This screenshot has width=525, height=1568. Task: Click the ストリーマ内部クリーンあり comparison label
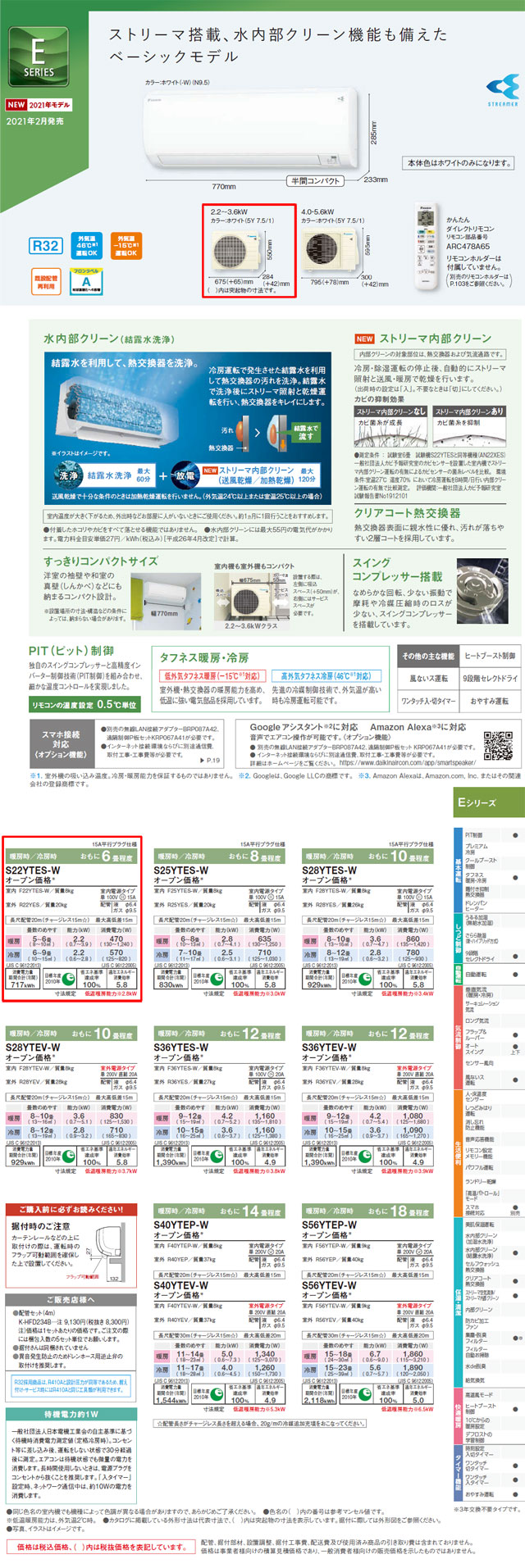469,411
